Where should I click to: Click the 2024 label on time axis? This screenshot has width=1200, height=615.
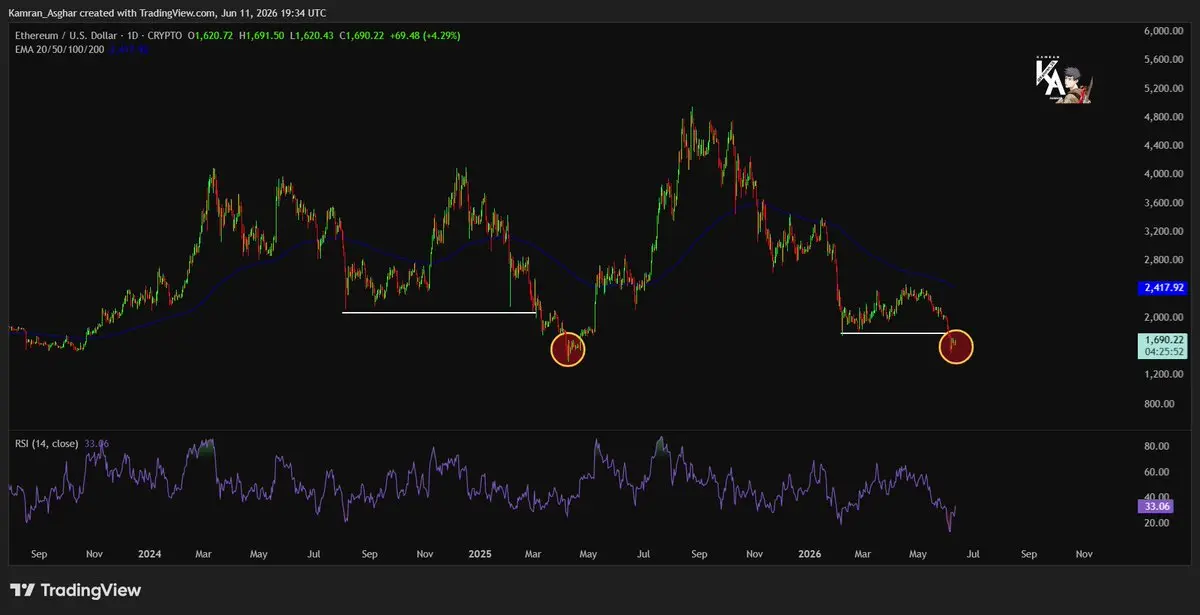coord(149,552)
